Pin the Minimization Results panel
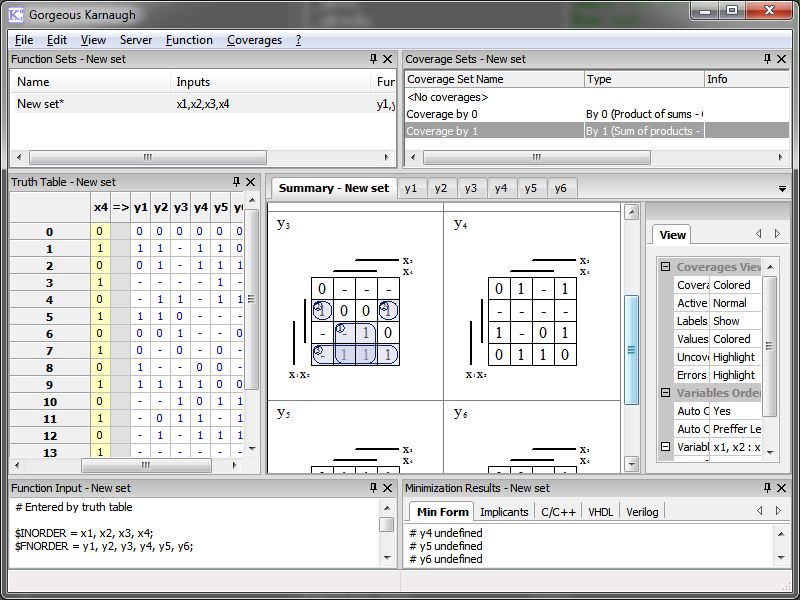The image size is (800, 600). click(x=767, y=488)
